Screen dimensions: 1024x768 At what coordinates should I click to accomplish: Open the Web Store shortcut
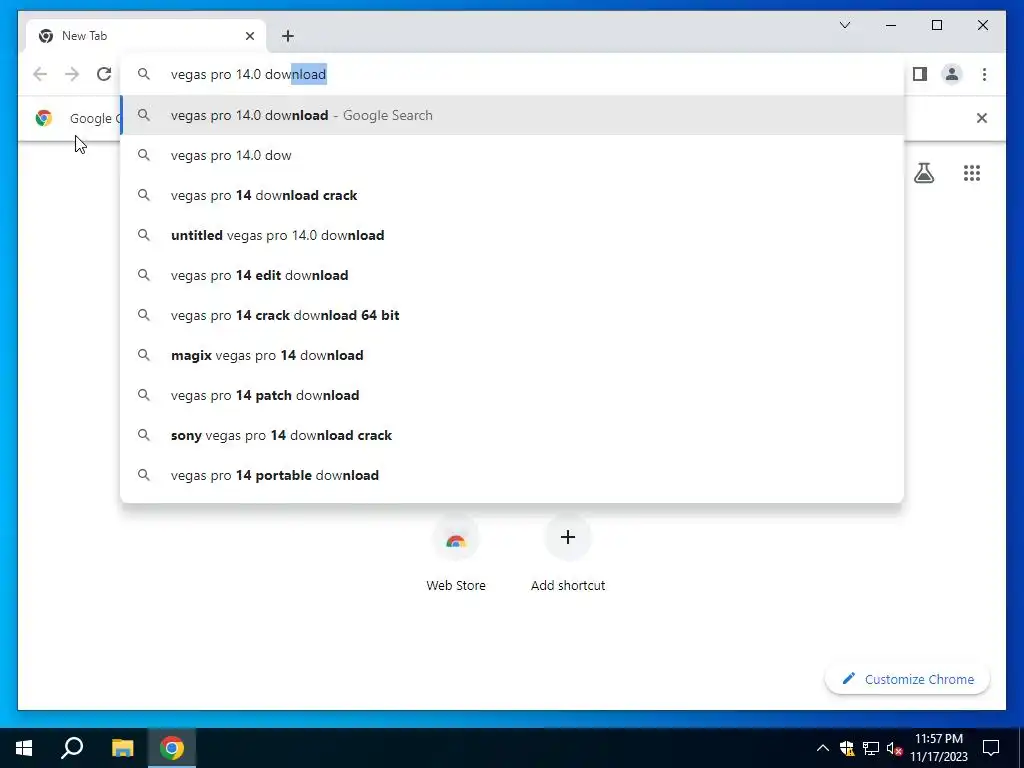pos(456,554)
